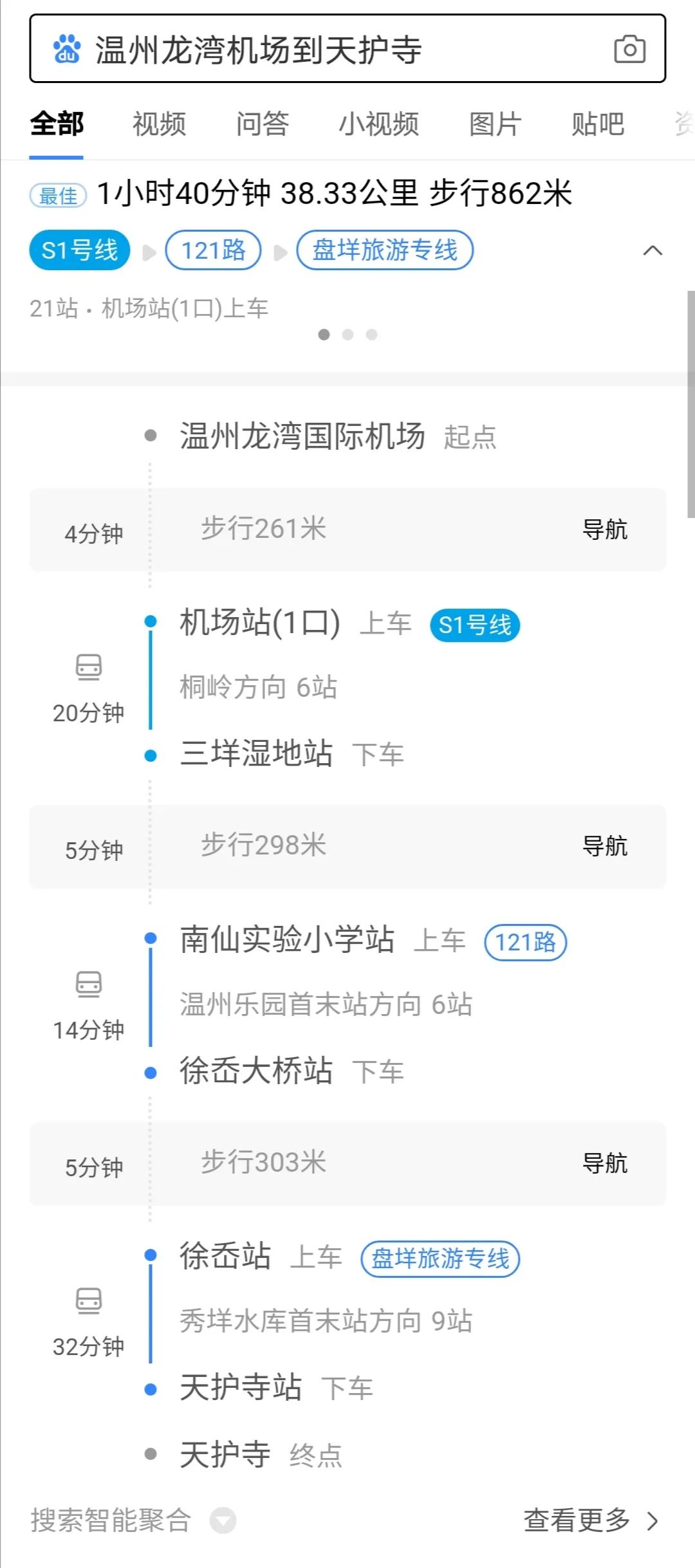695x1568 pixels.
Task: Click the 盘垟旅游专线 badge in summary
Action: pos(385,250)
